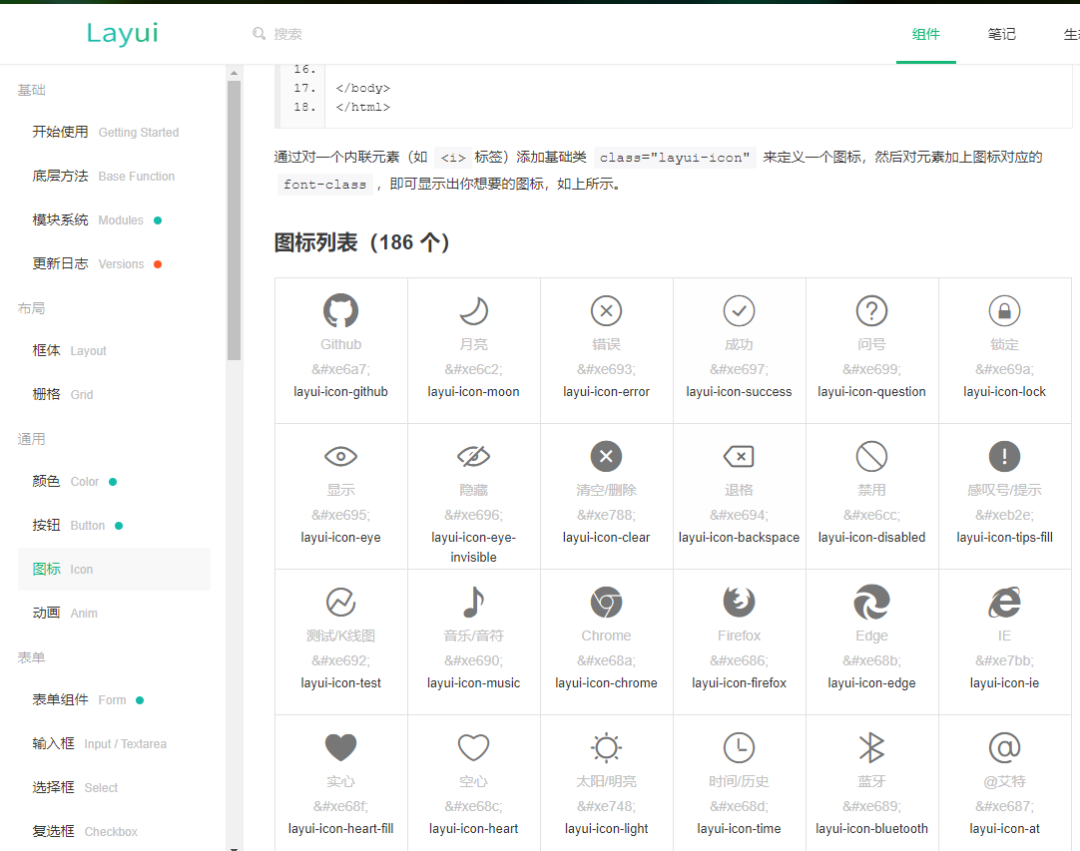Open the 笔记 tab in header
Viewport: 1080px width, 851px height.
click(x=1001, y=34)
